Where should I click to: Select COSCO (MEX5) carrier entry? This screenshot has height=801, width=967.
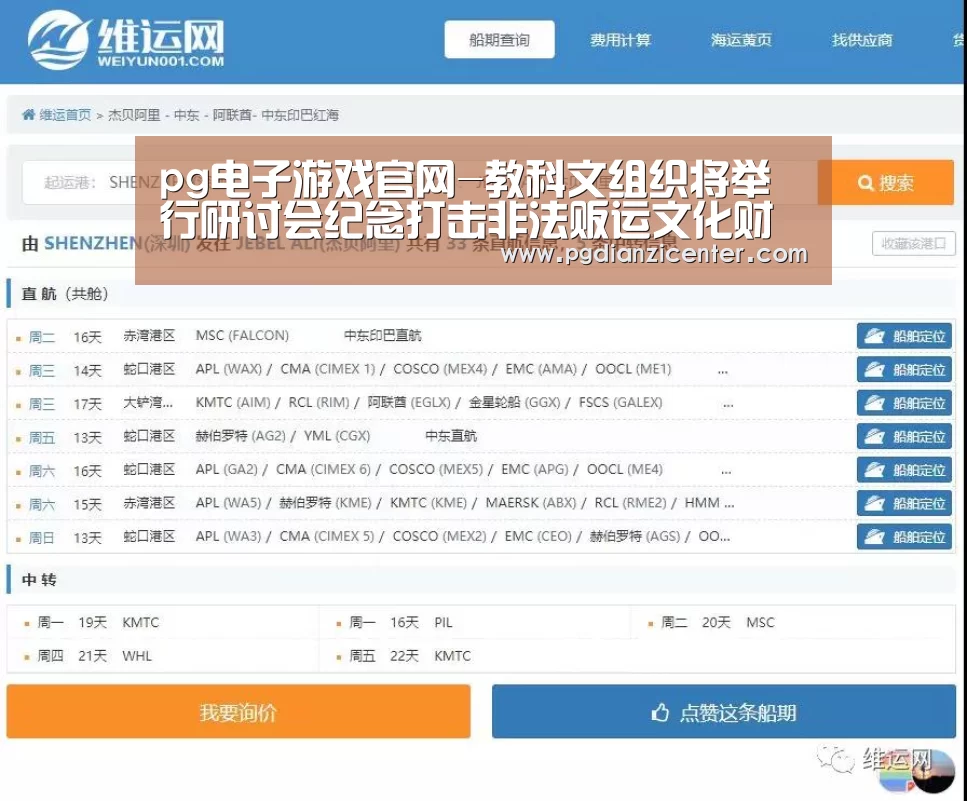[x=436, y=469]
